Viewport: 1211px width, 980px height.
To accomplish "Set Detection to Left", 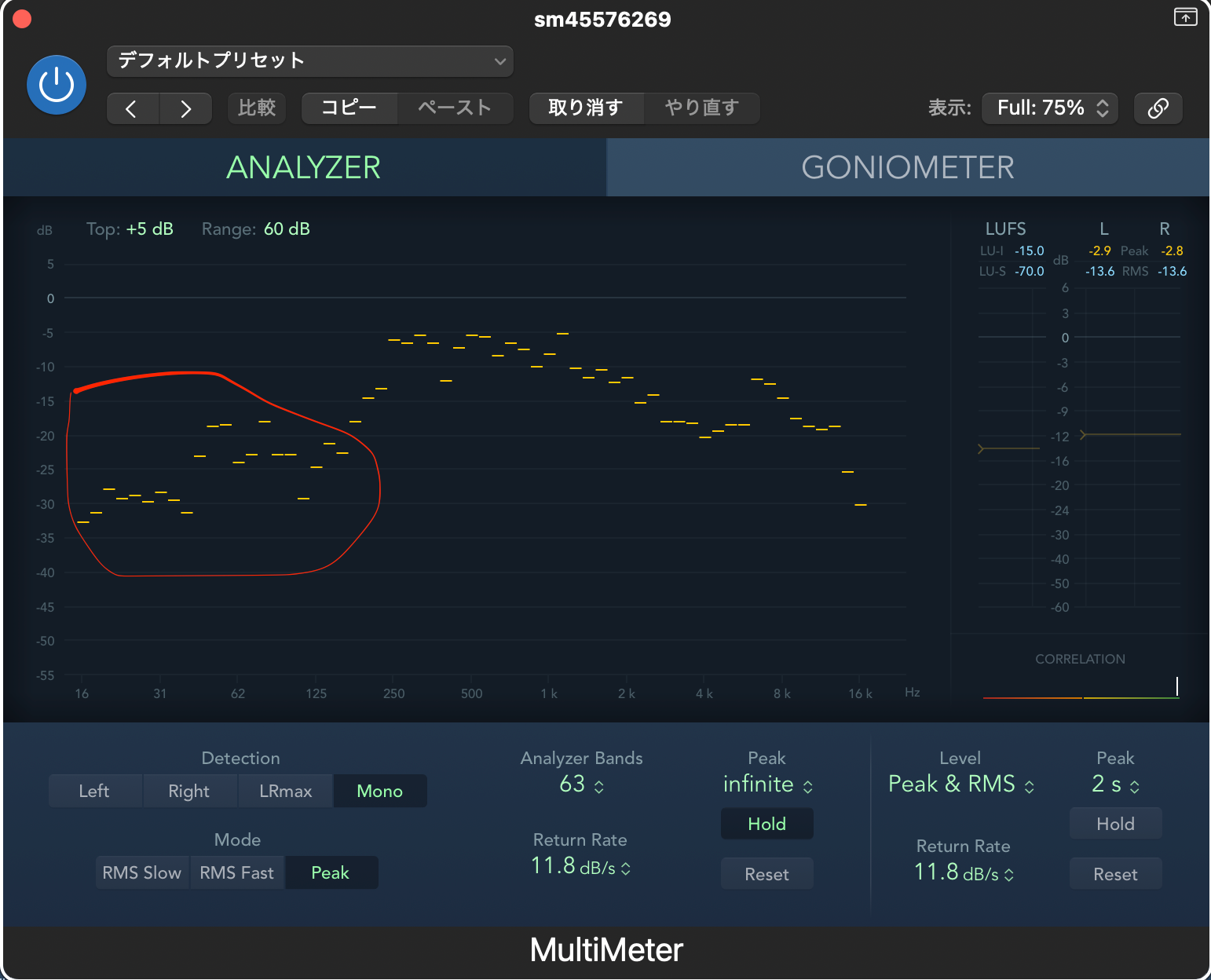I will point(94,792).
